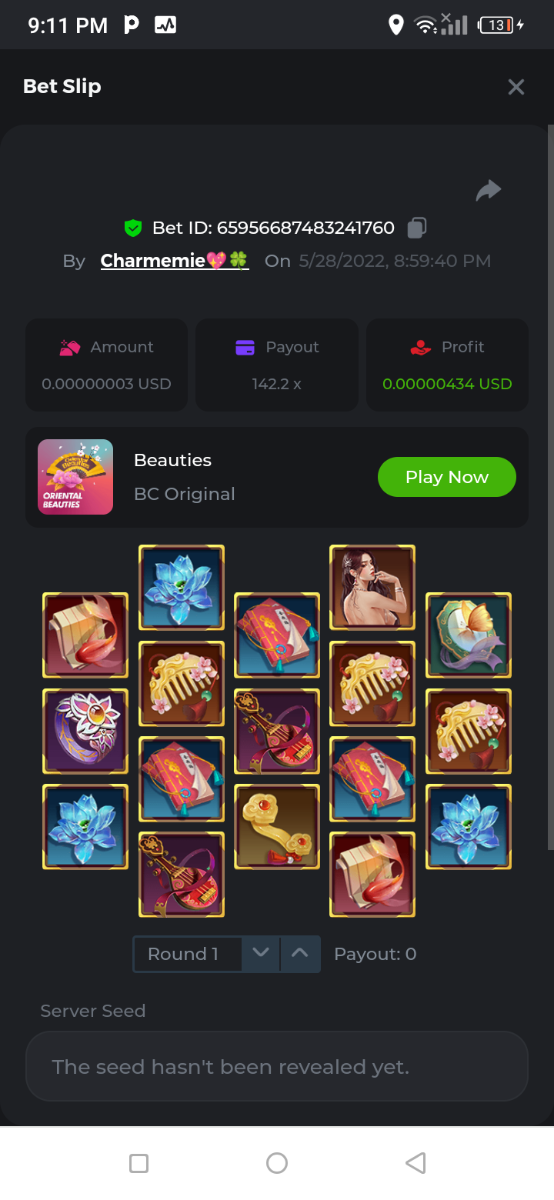Open the Charmemie user profile link
Screen dimensions: 554x1200
point(175,261)
